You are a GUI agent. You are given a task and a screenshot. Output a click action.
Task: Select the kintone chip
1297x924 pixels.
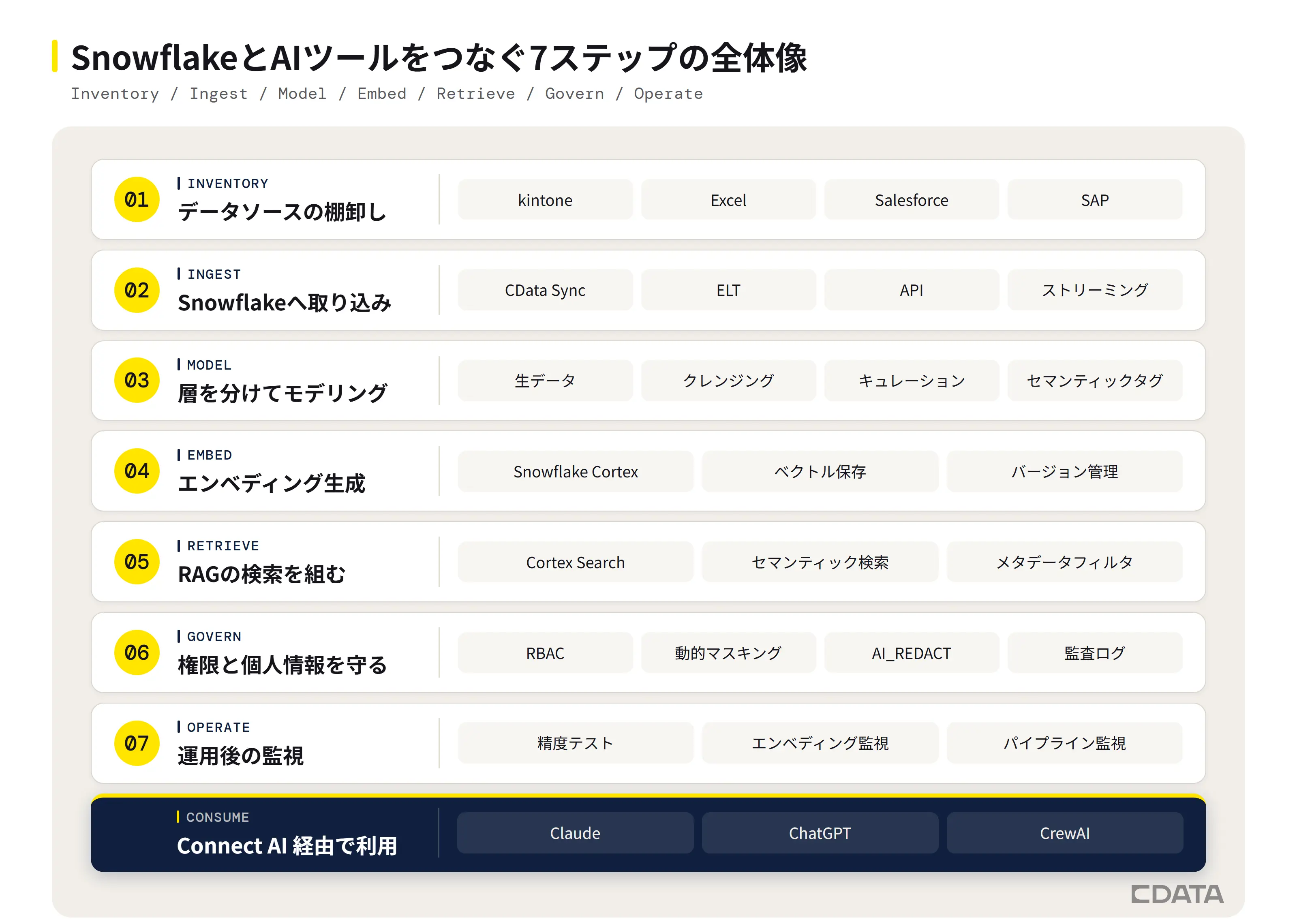click(545, 200)
